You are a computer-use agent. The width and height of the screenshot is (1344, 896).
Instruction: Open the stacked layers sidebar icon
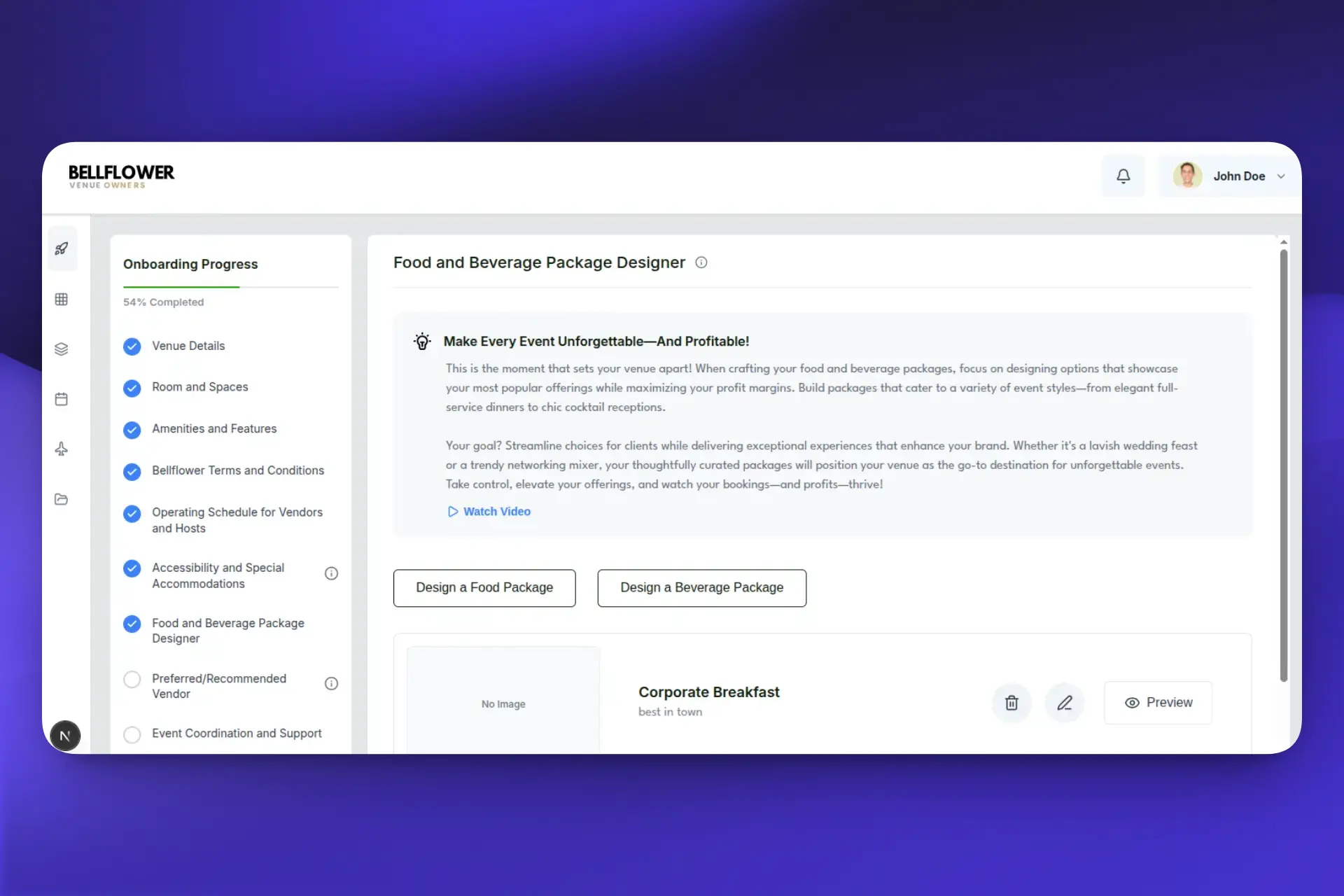tap(62, 349)
